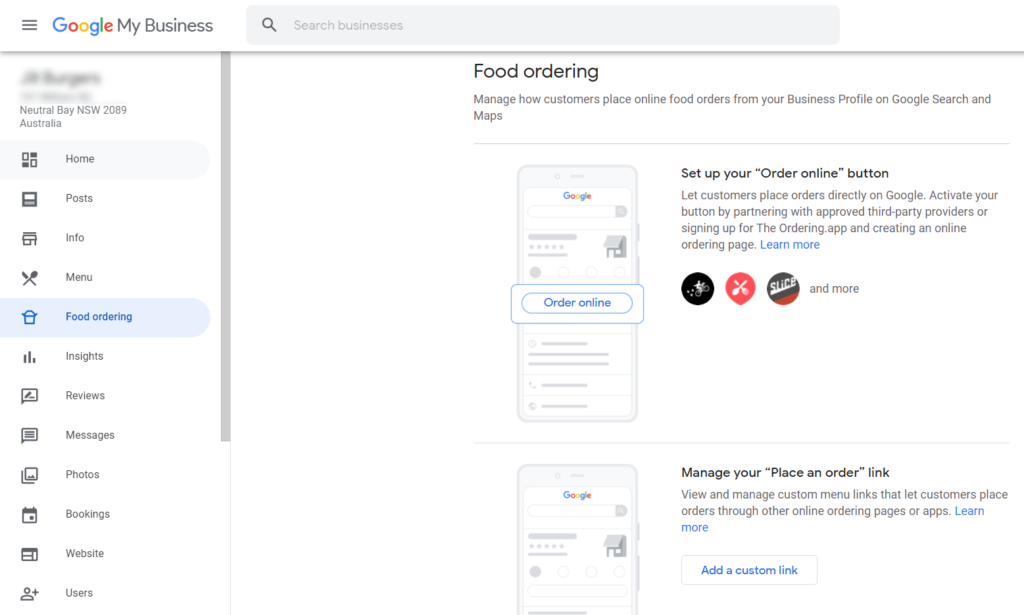Click the sidebar vertical scrollbar
Viewport: 1024px width, 615px height.
[x=225, y=246]
